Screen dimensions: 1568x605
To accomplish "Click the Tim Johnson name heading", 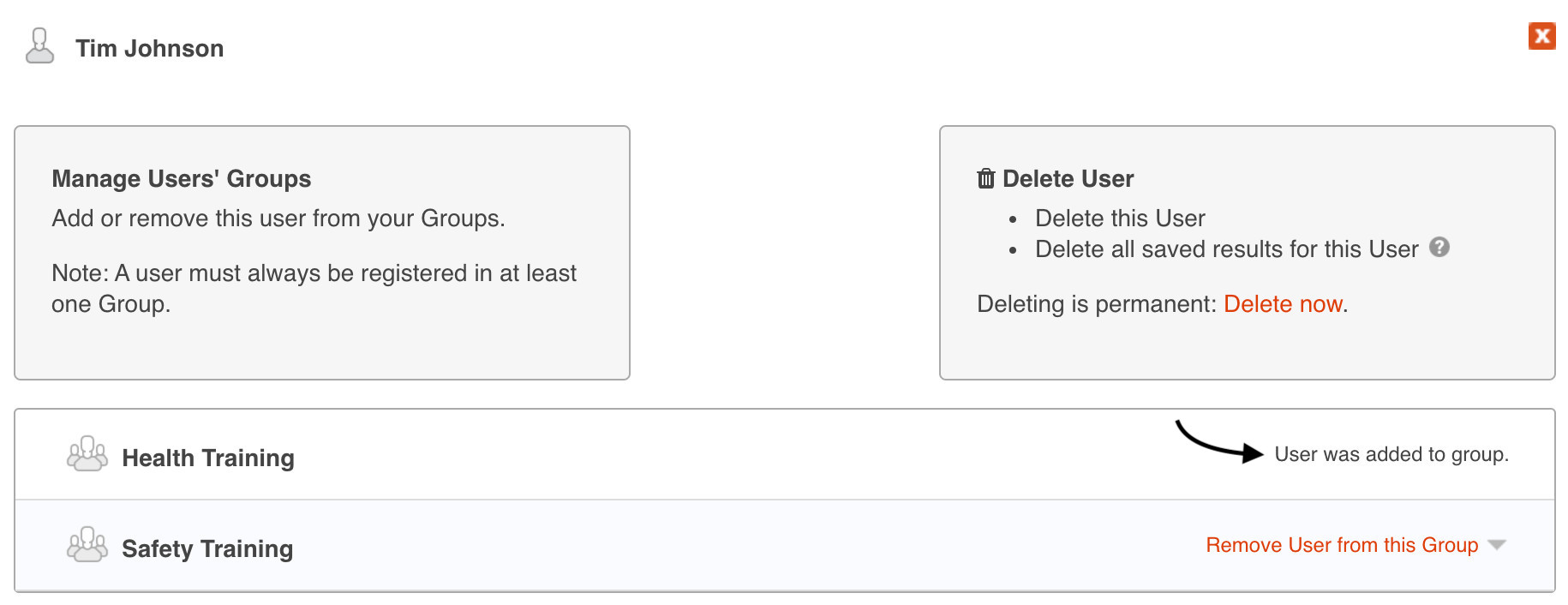I will pyautogui.click(x=150, y=49).
